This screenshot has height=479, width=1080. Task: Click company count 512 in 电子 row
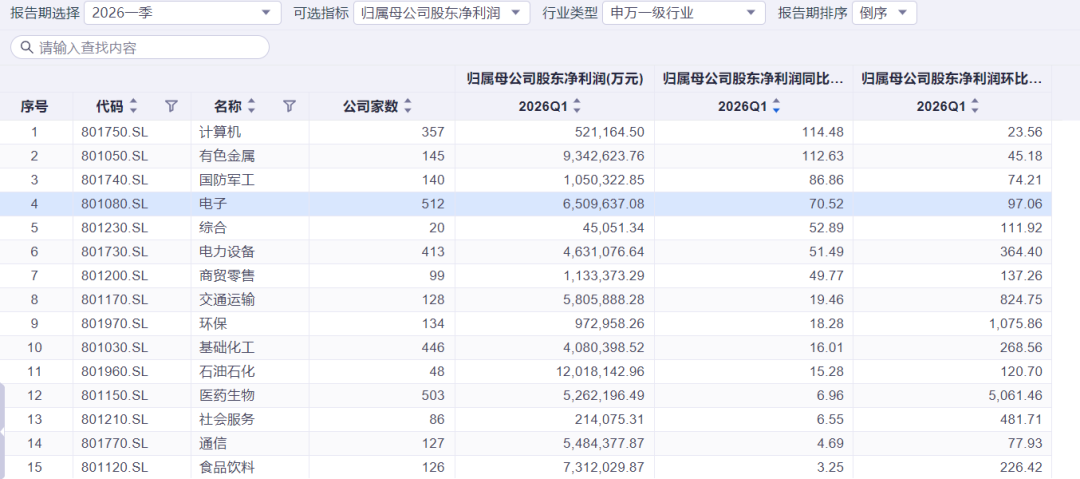coord(434,204)
